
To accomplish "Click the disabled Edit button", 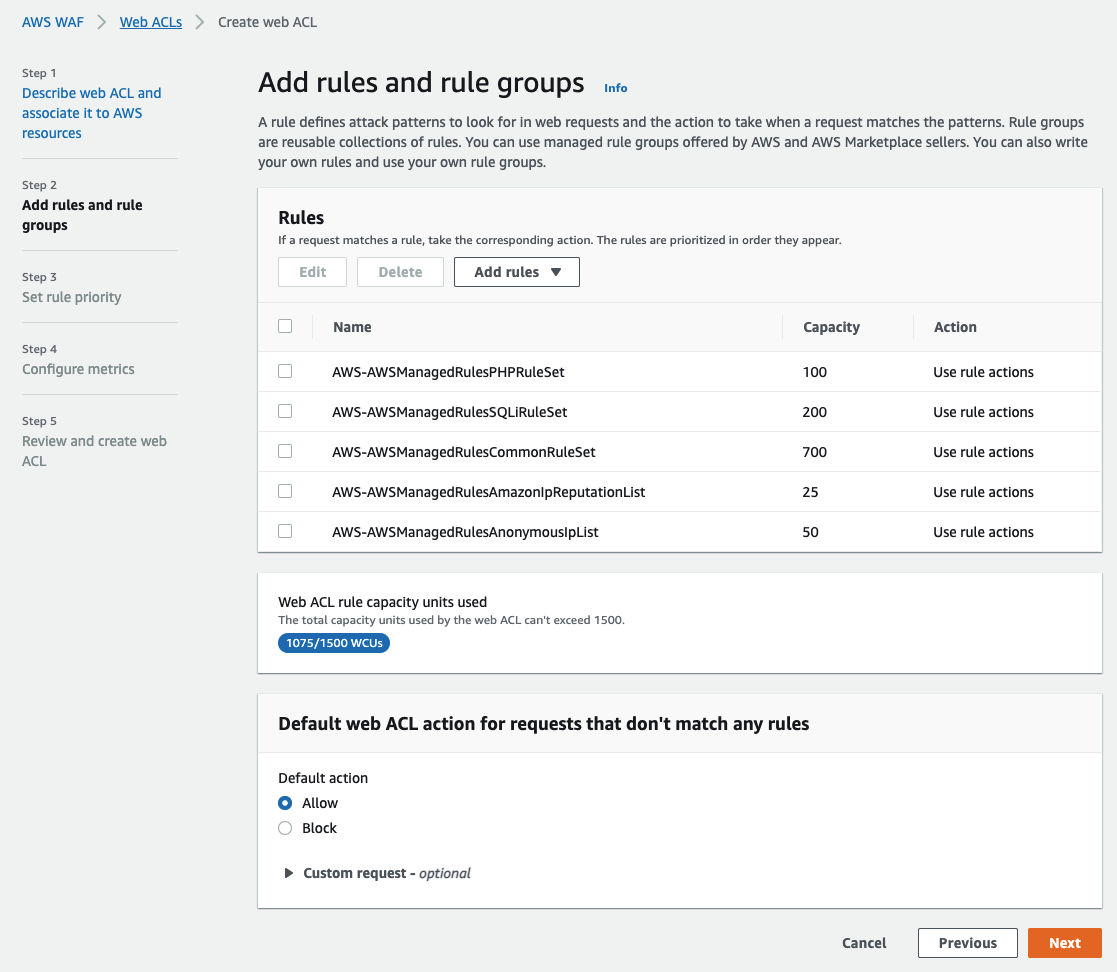I will click(x=312, y=272).
